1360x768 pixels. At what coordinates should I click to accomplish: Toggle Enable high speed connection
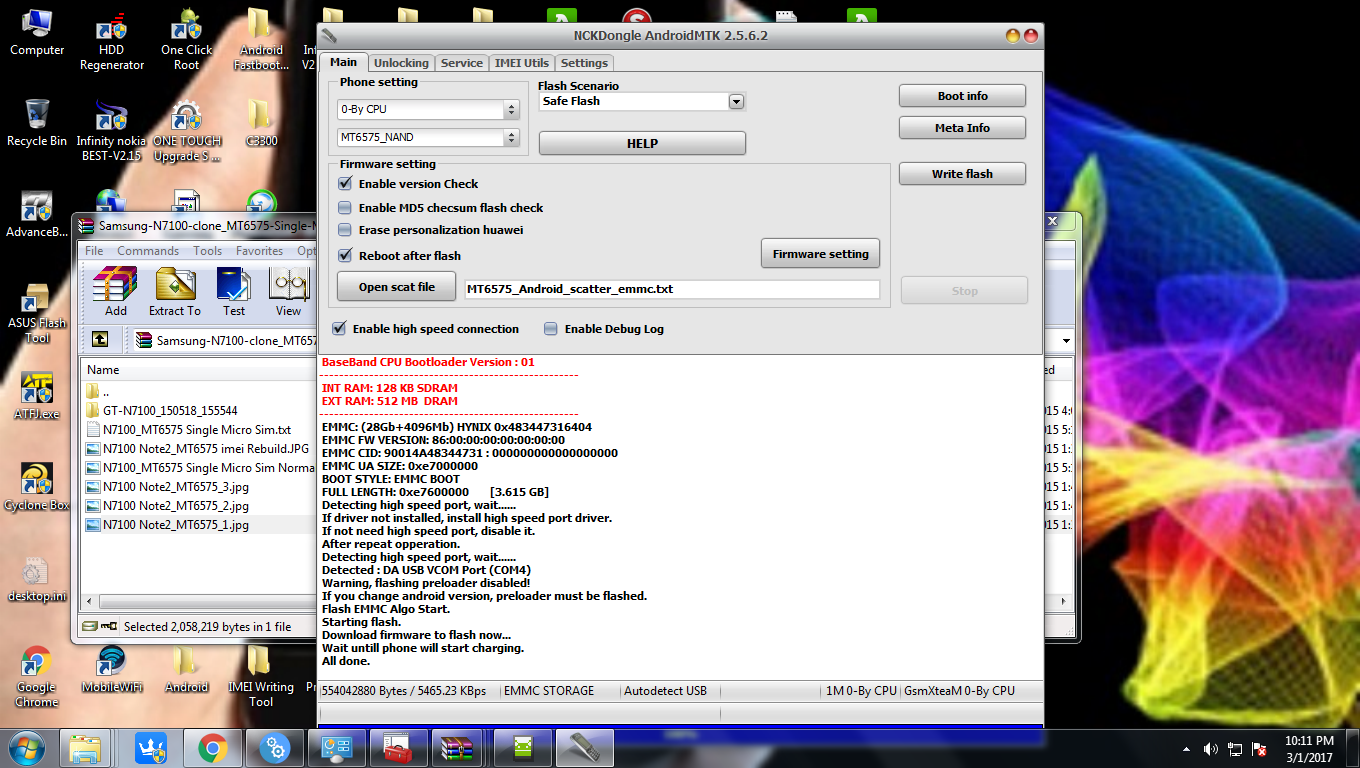point(339,329)
